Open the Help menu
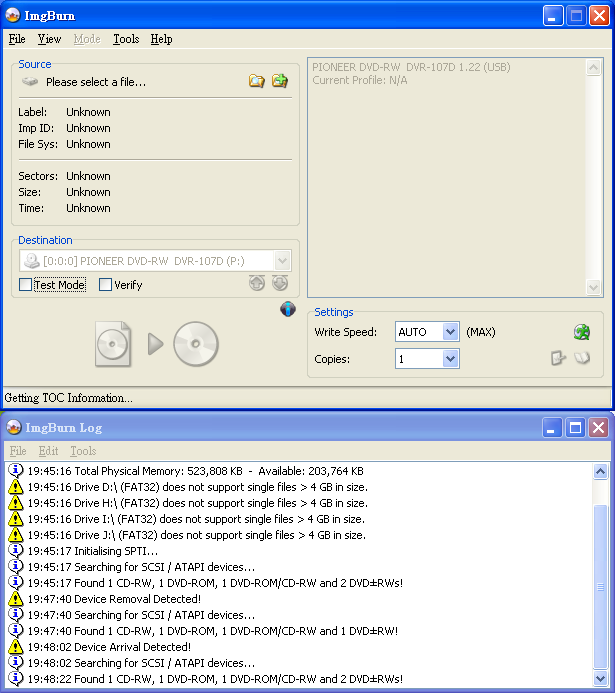 [x=161, y=39]
